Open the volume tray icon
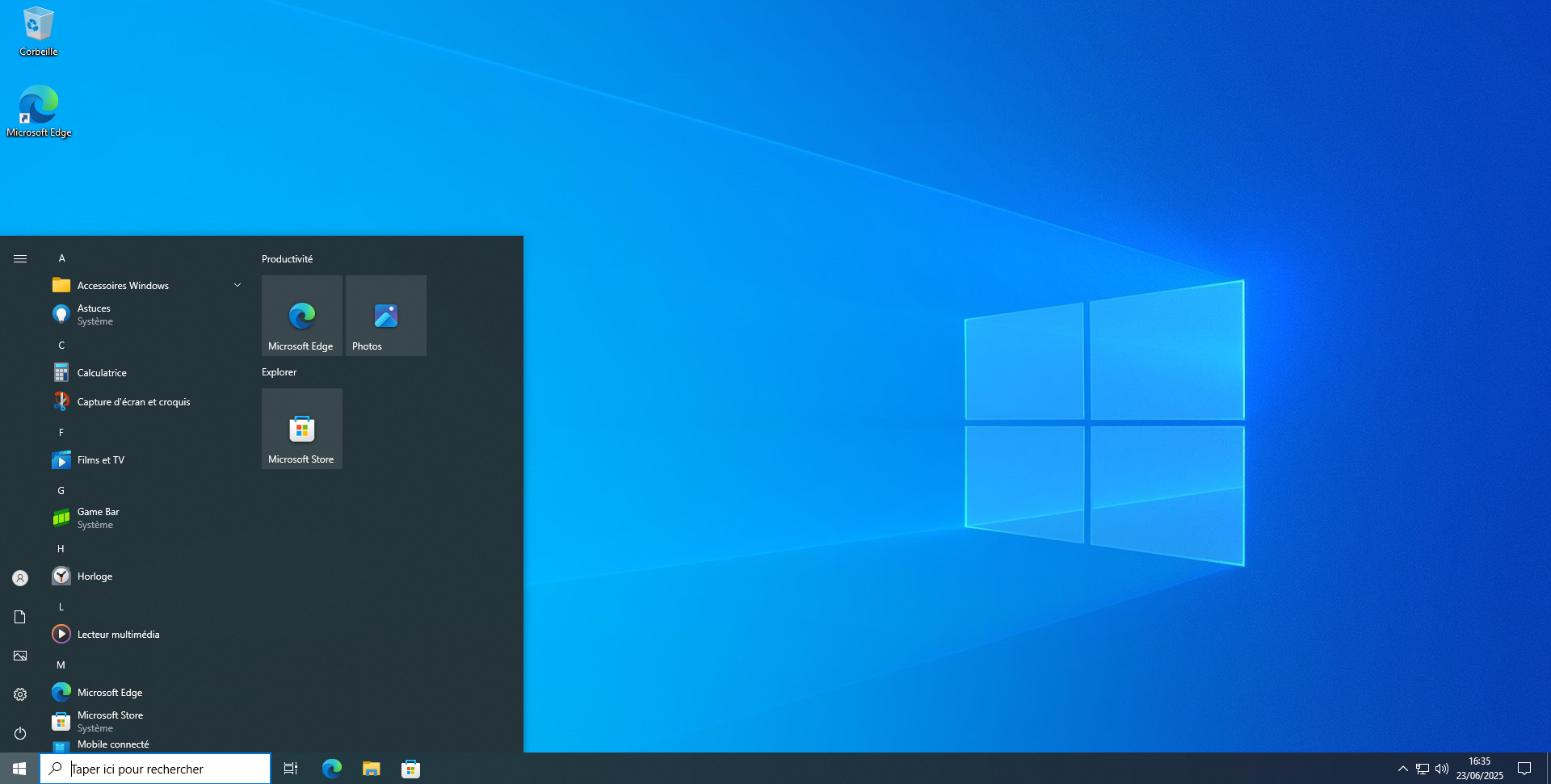The width and height of the screenshot is (1551, 784). 1442,769
